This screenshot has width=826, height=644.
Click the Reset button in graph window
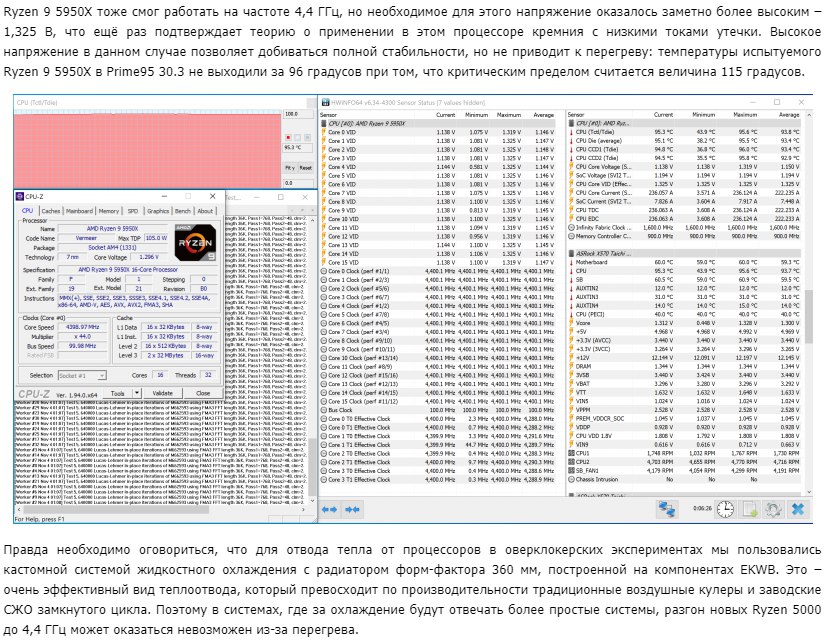pos(306,168)
